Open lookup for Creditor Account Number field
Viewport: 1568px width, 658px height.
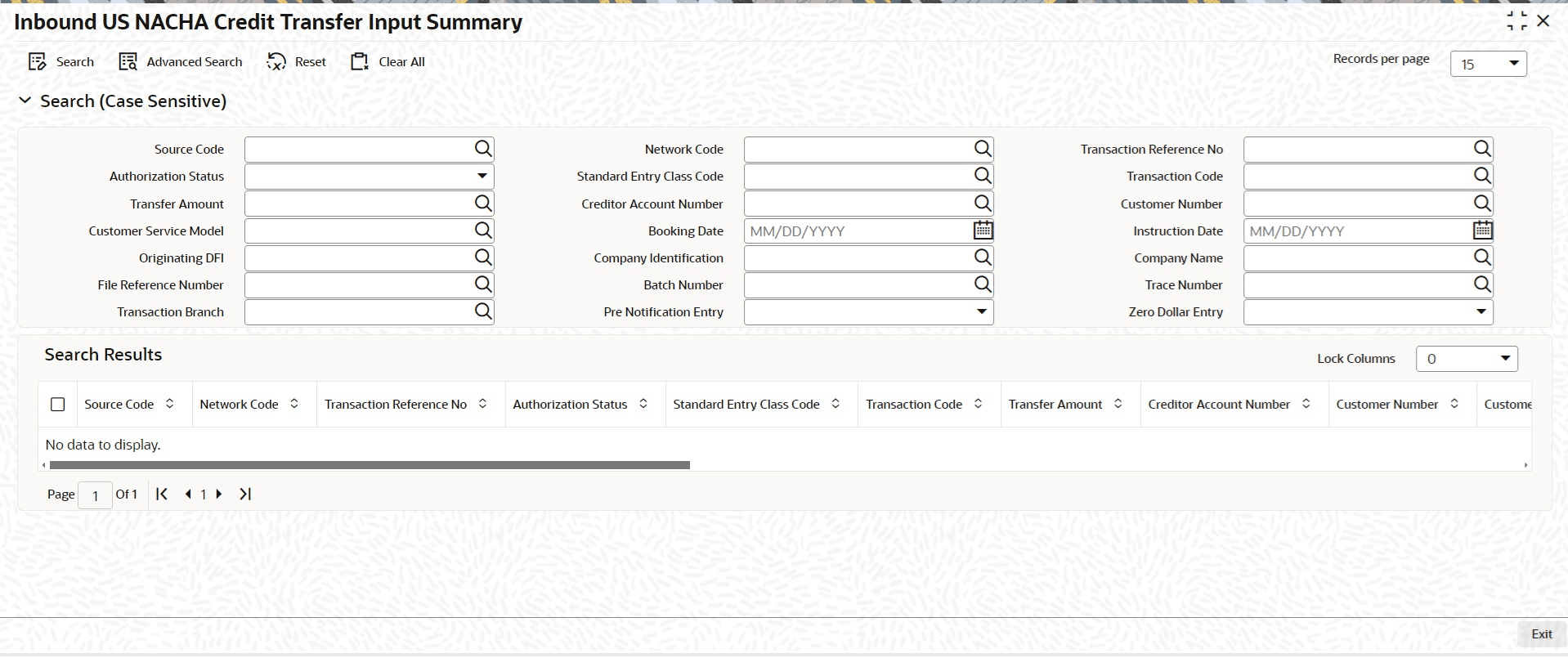(983, 204)
